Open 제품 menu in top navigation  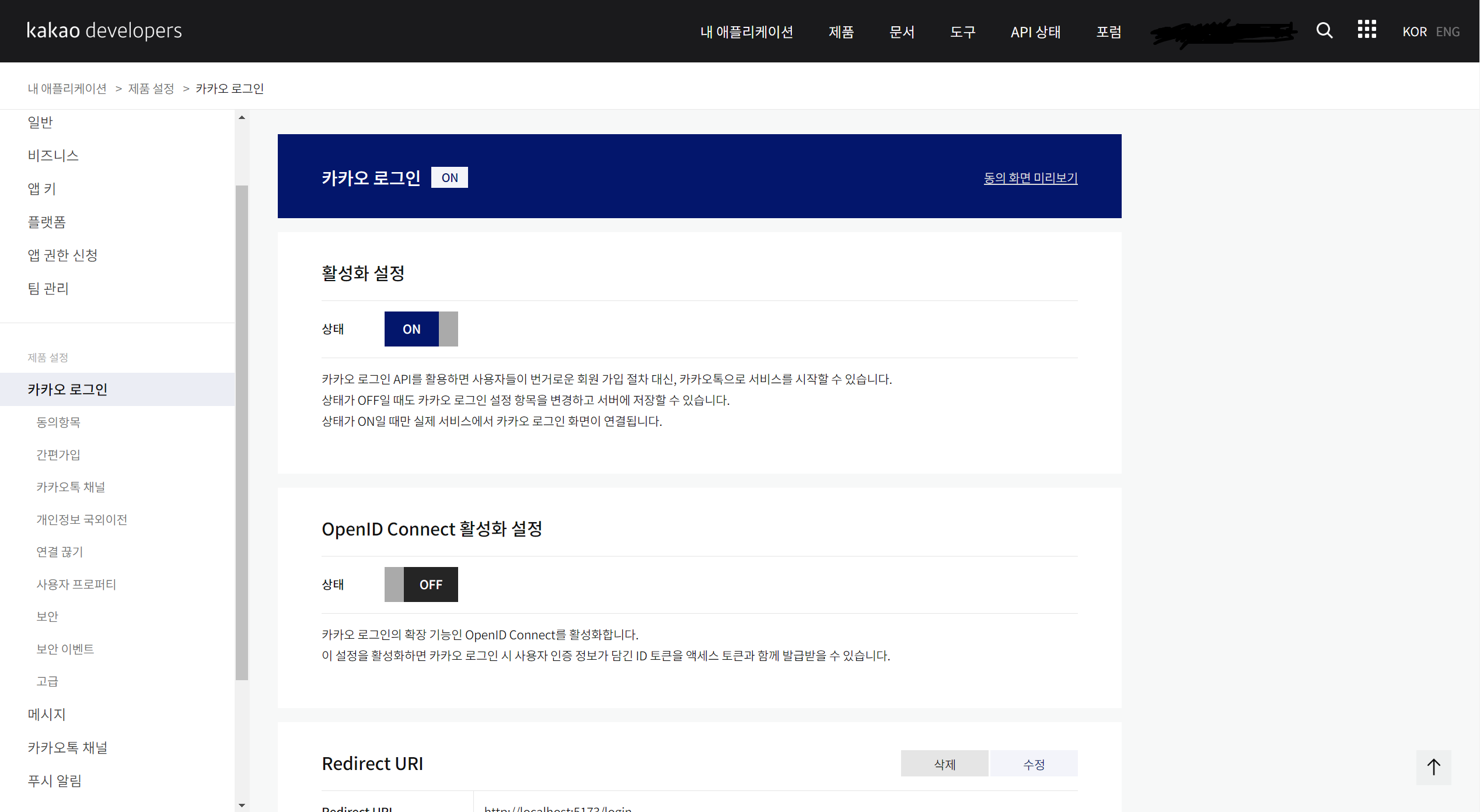(841, 32)
